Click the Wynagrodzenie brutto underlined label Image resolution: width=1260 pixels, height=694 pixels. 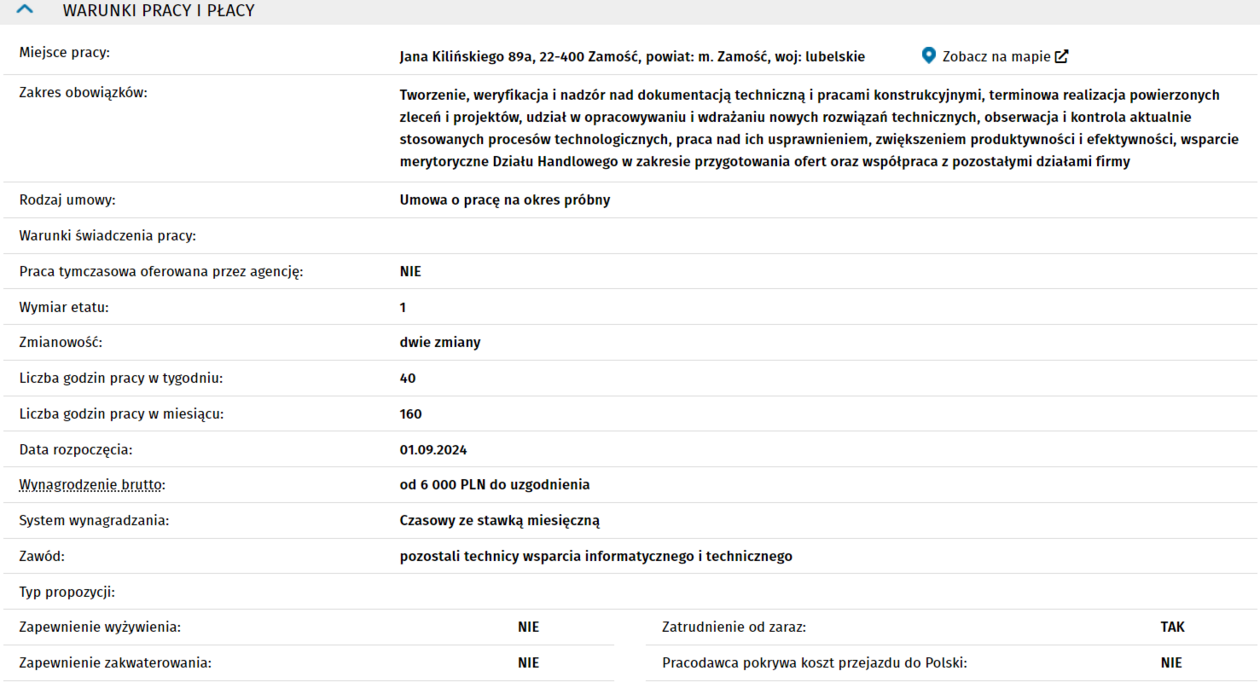coord(91,485)
